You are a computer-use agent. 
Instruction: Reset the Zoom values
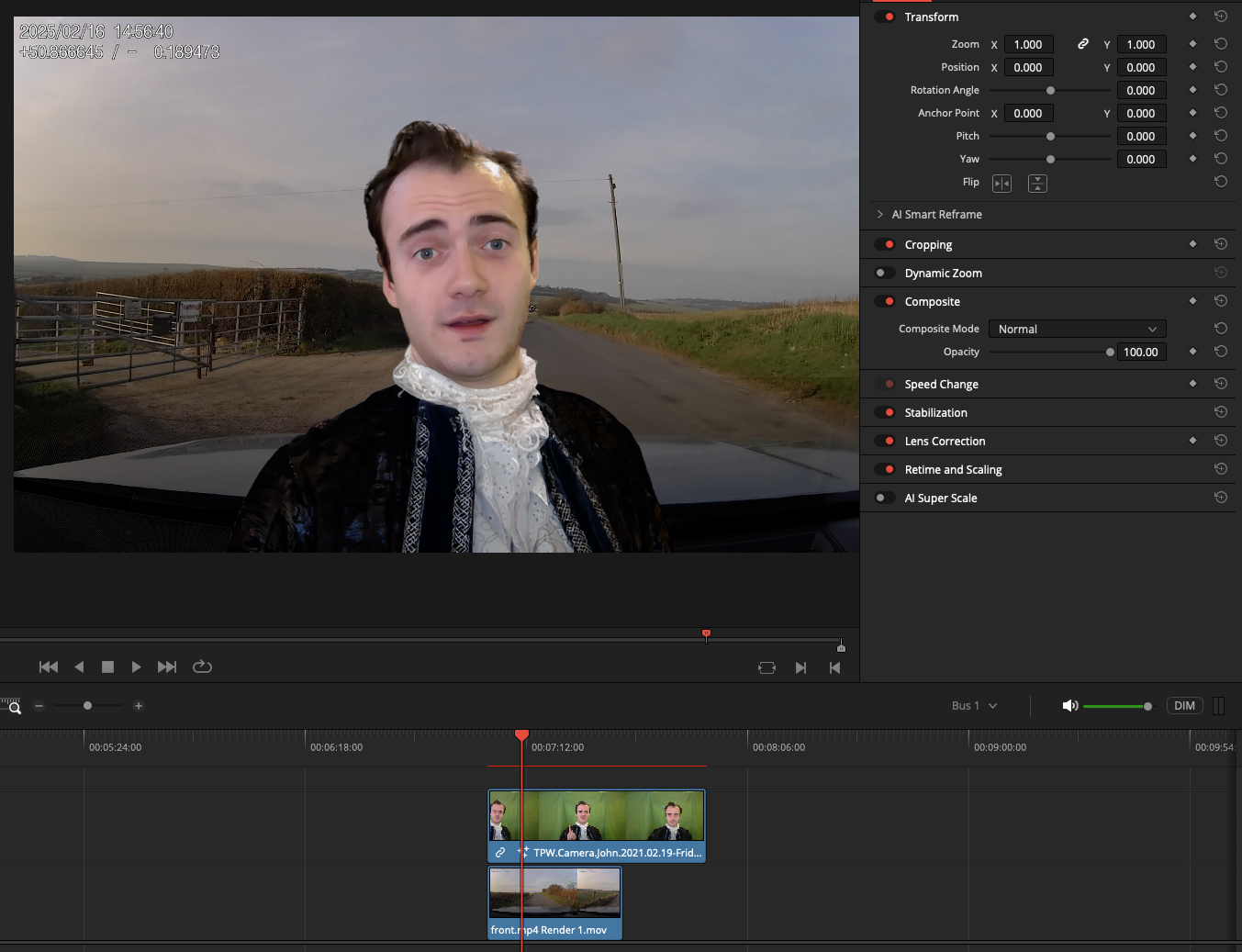1221,44
